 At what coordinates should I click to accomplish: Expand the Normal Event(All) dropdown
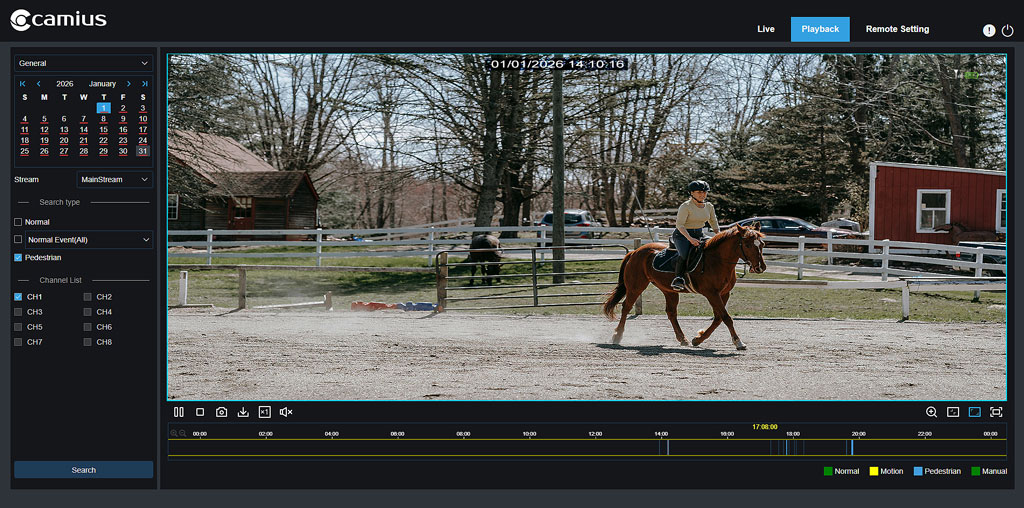tap(89, 240)
